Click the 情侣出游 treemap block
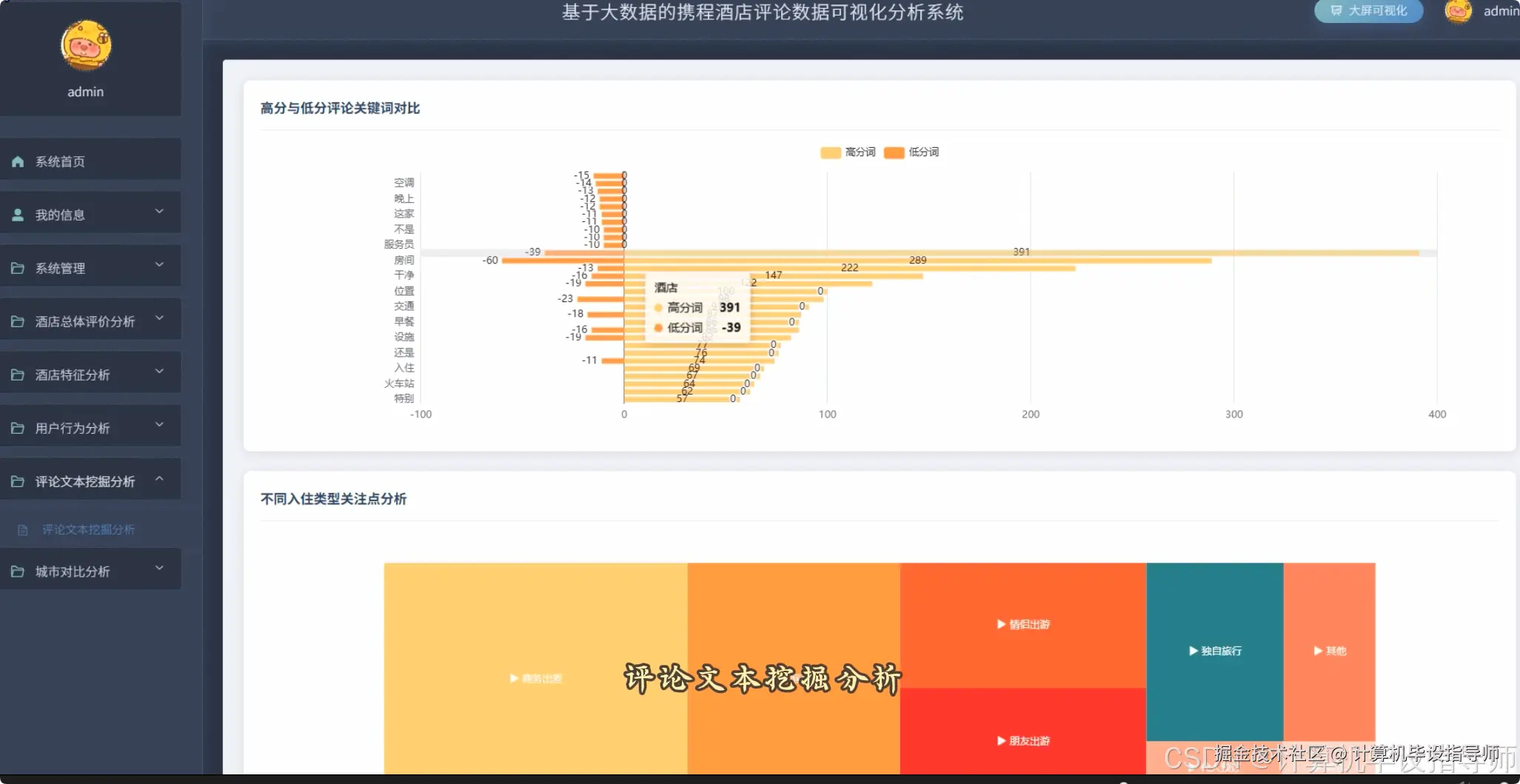This screenshot has height=784, width=1520. click(1023, 625)
